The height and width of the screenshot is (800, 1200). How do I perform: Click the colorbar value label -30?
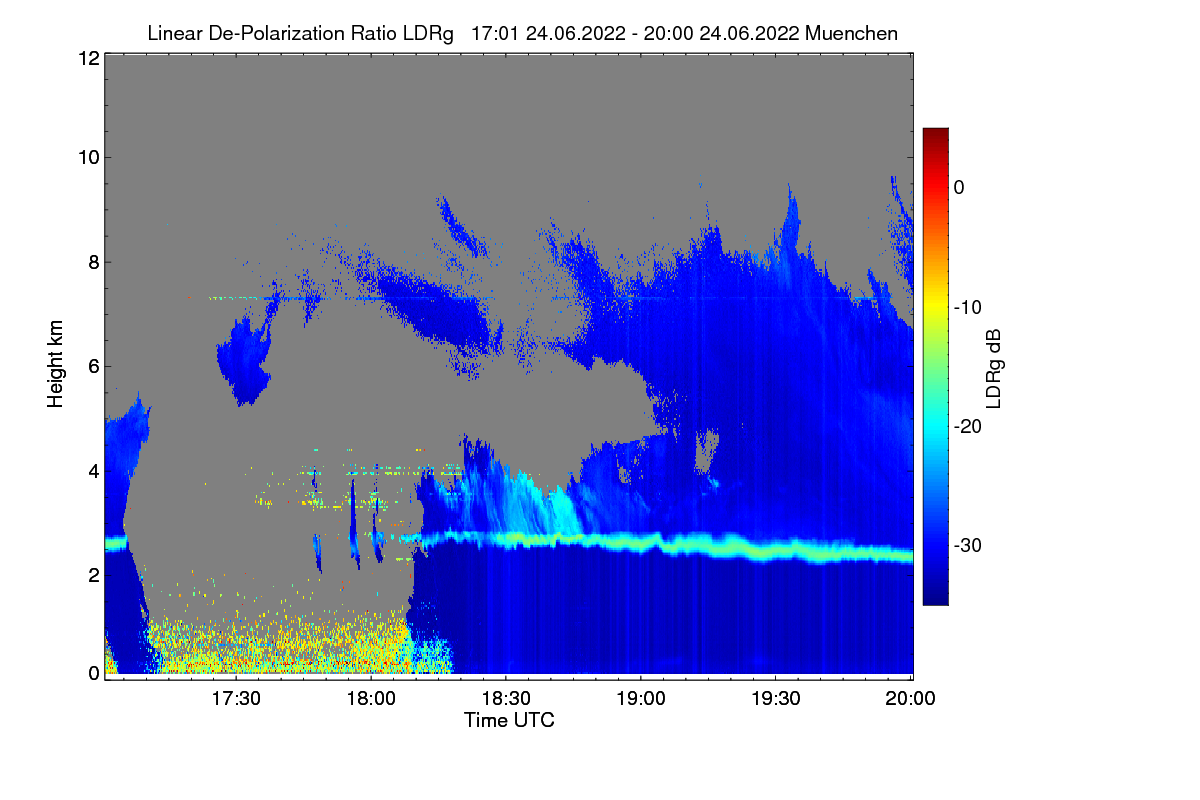967,545
